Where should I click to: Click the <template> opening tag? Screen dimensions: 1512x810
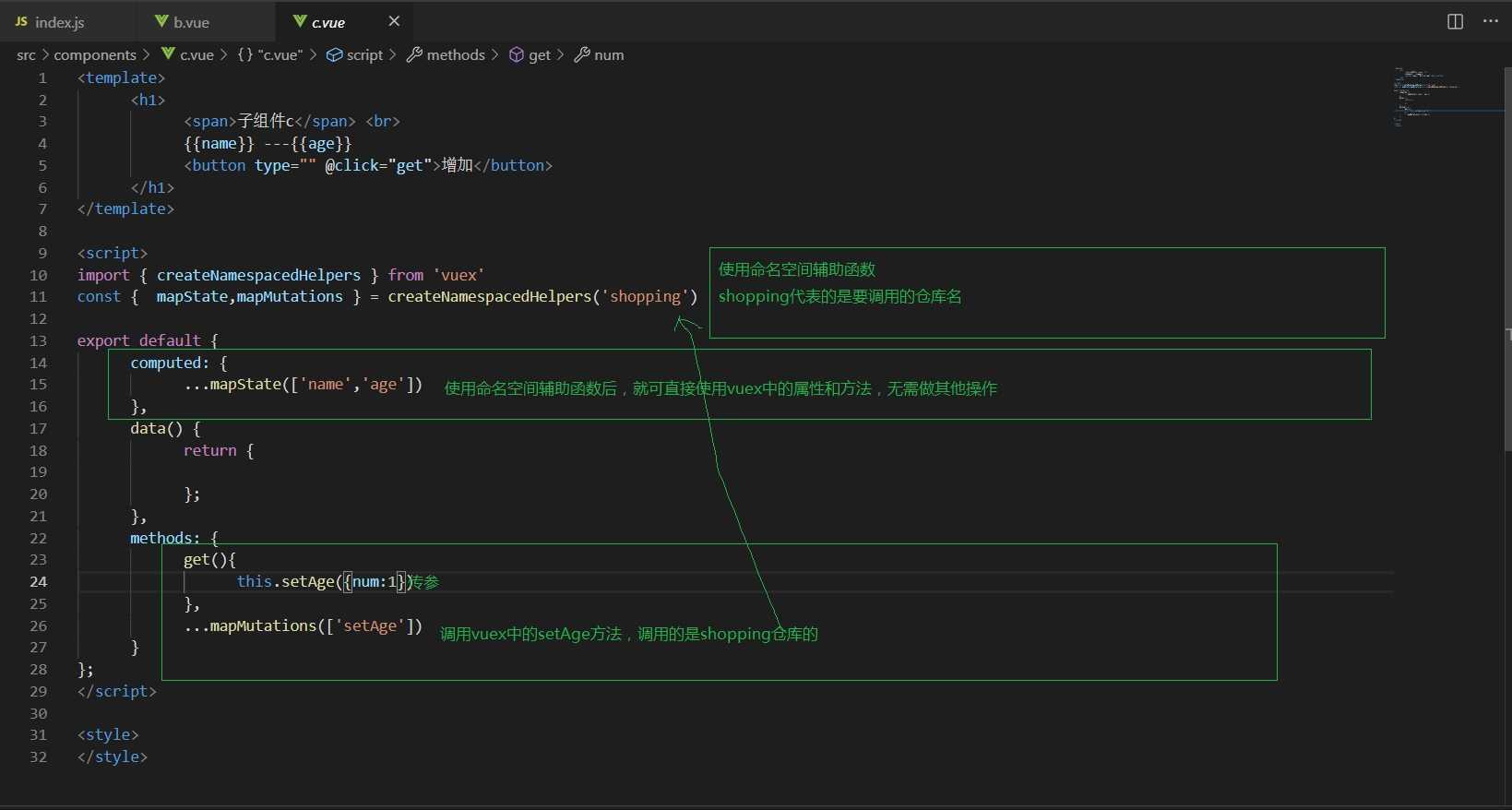coord(121,77)
